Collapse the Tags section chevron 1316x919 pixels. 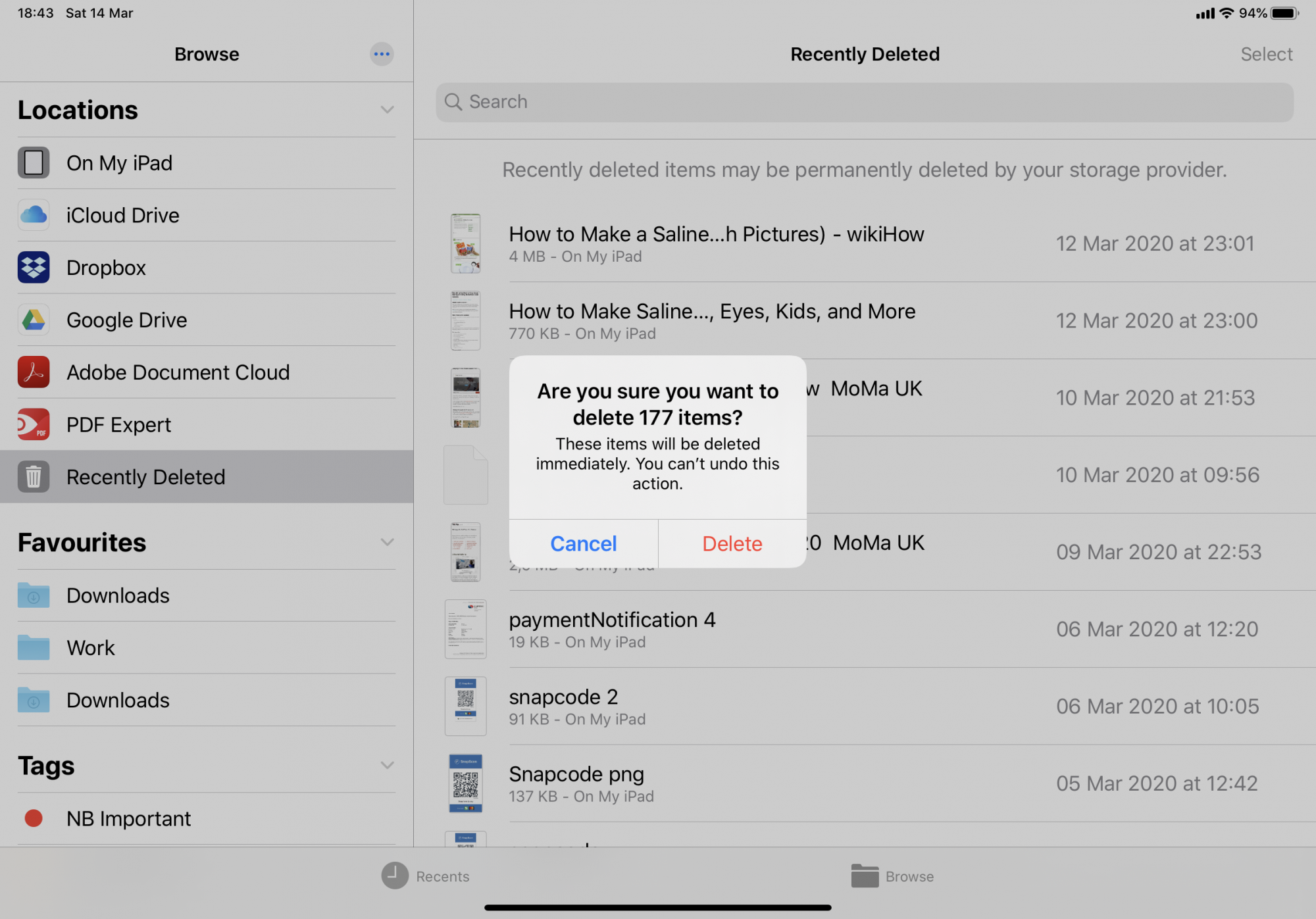click(x=387, y=765)
